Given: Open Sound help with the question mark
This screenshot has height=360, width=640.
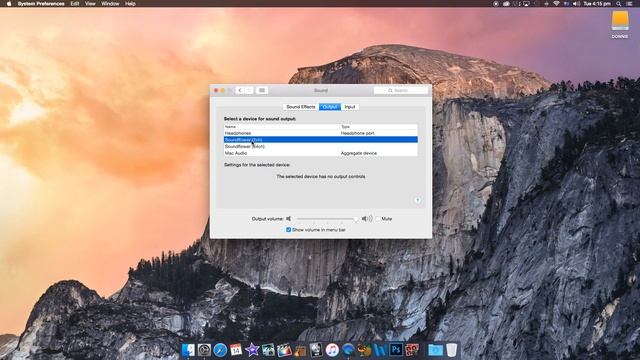Looking at the screenshot, I should coord(418,200).
